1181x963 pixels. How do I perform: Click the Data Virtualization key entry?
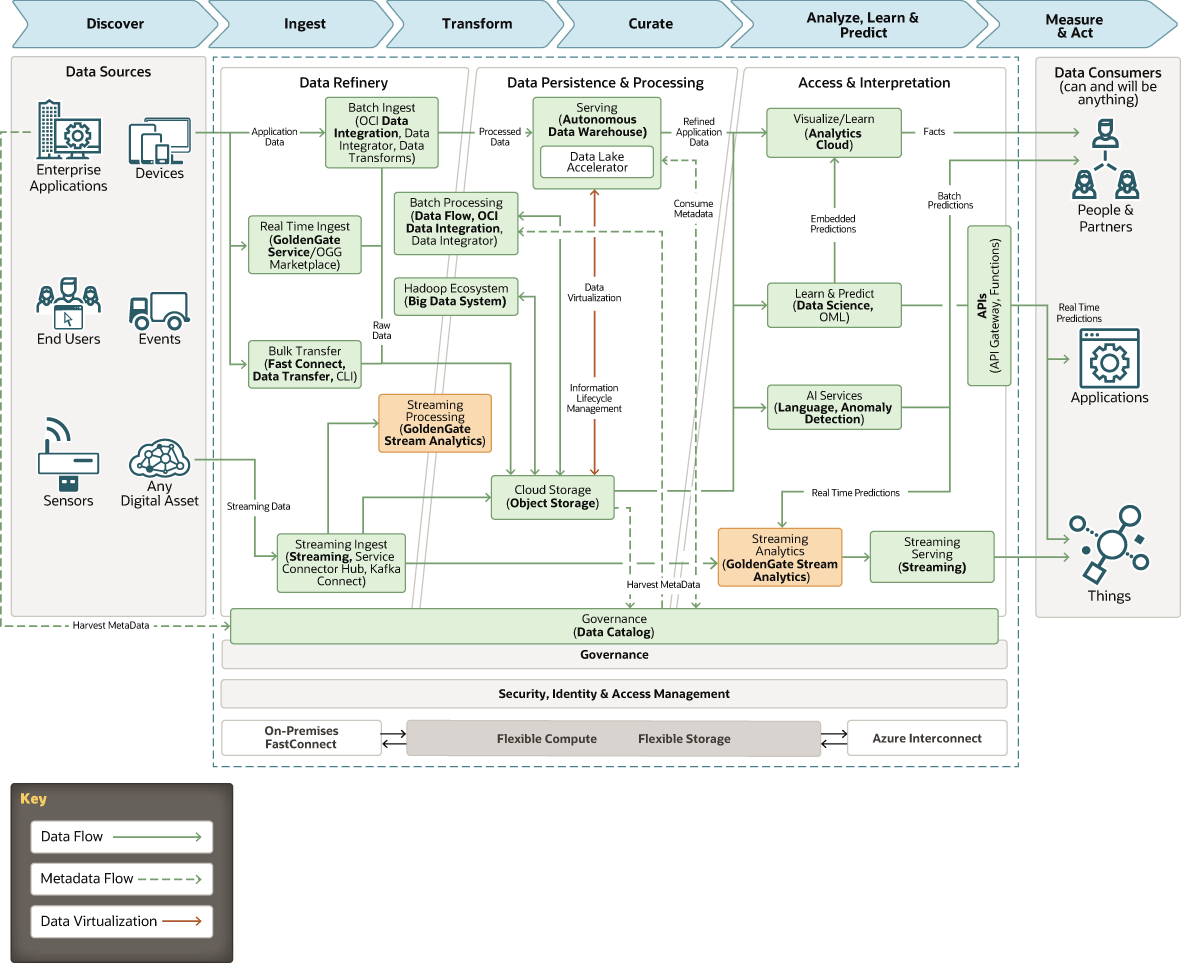pyautogui.click(x=121, y=922)
